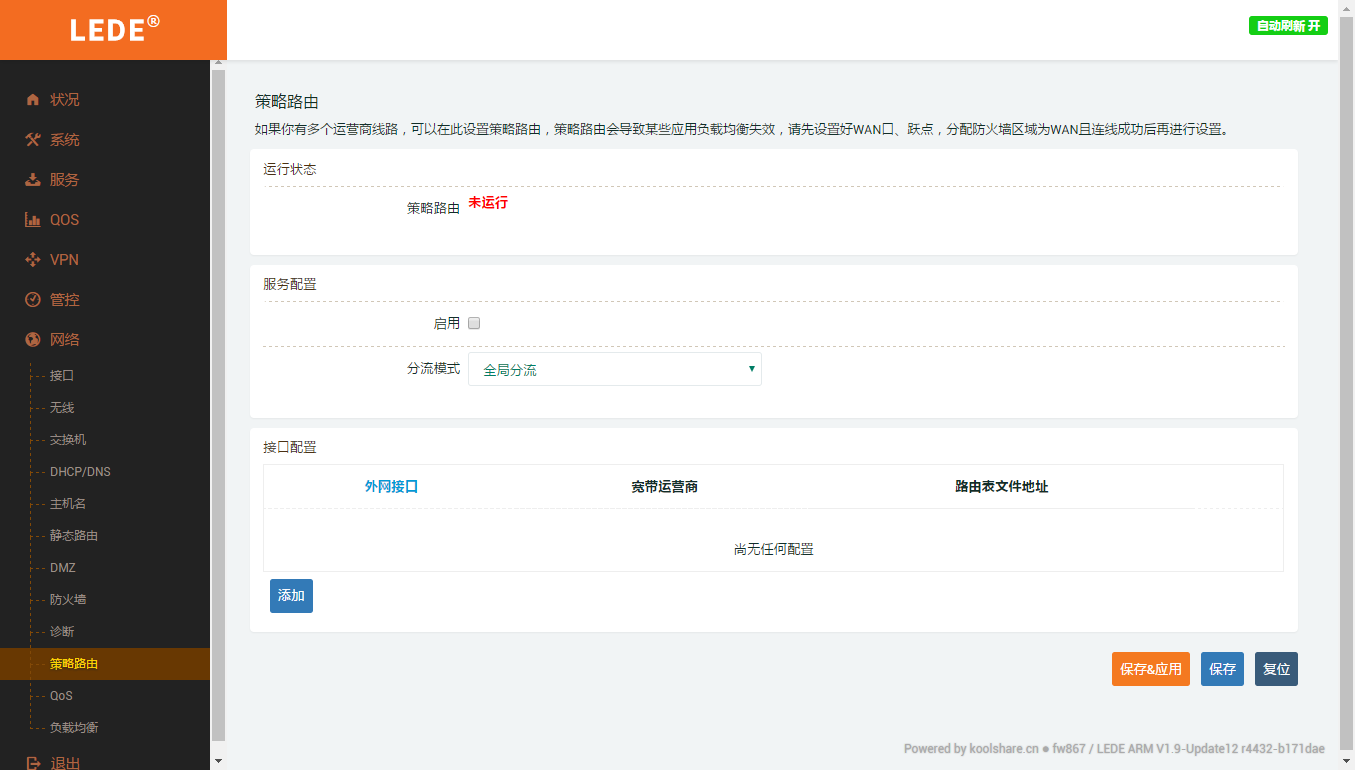Click the LEDE logo

[113, 29]
